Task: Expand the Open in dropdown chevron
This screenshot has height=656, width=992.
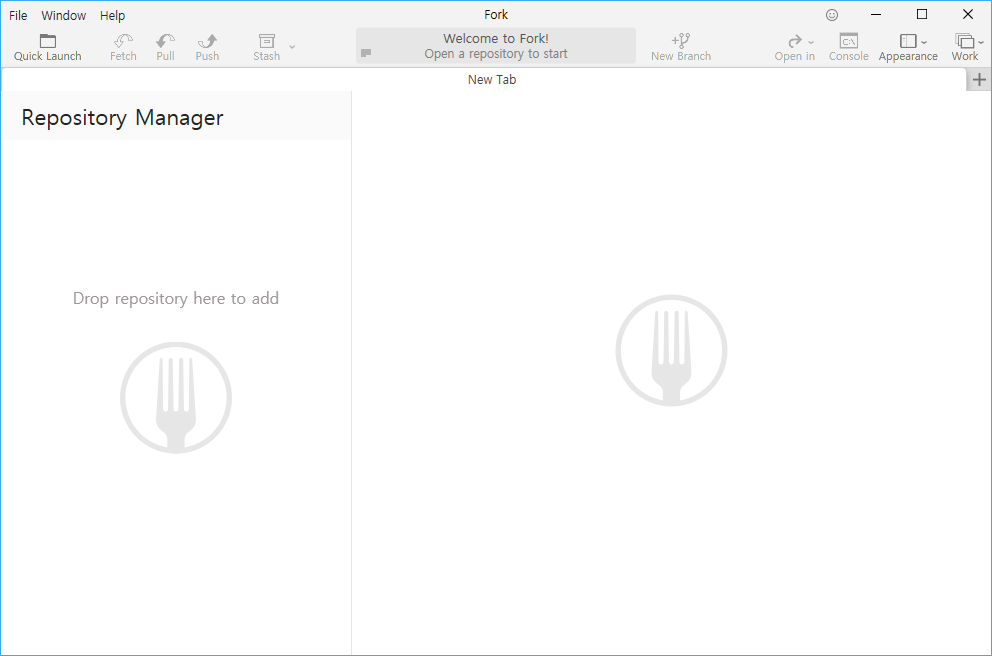Action: [x=811, y=42]
